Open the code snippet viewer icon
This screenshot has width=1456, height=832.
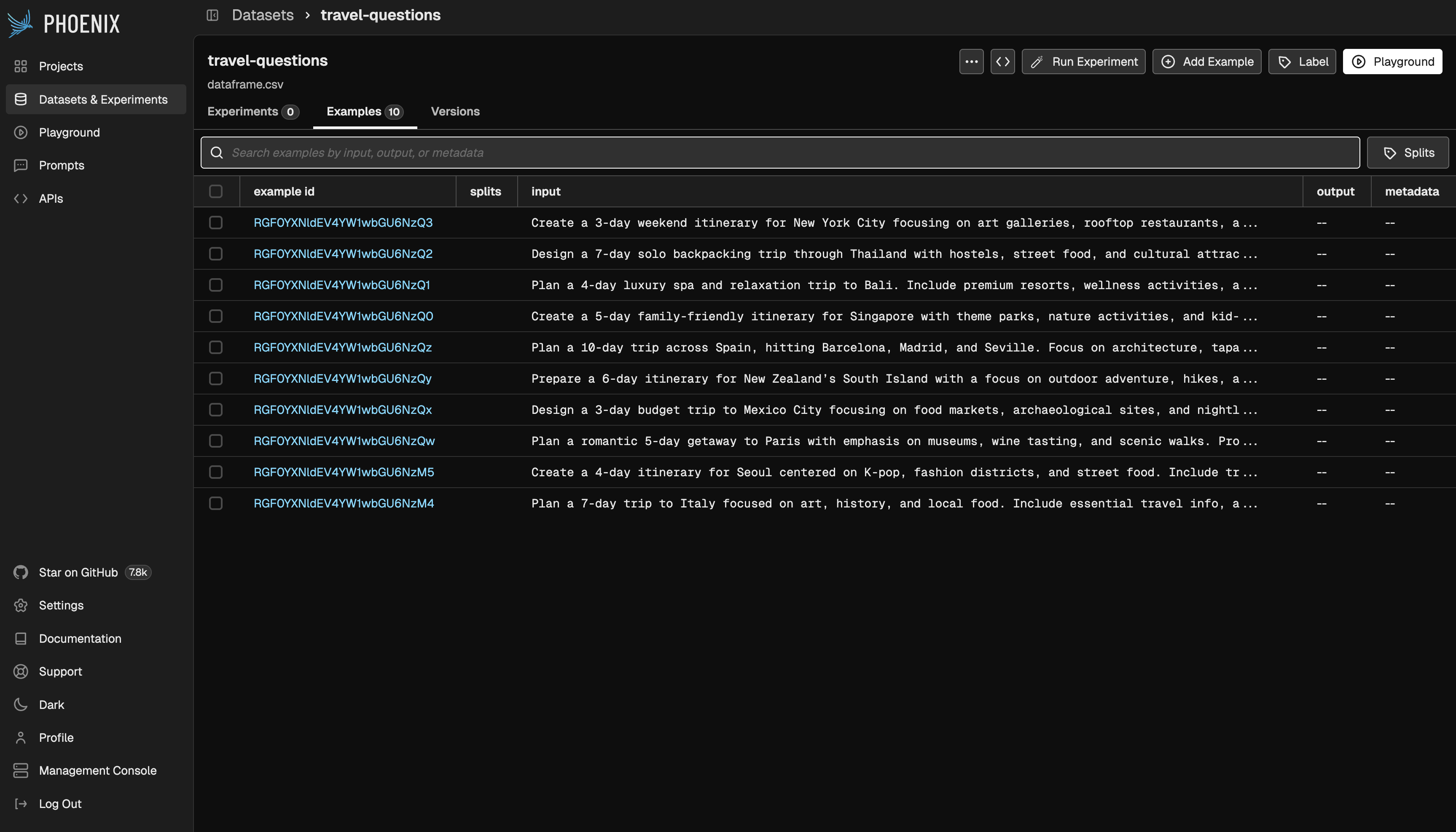(1003, 61)
